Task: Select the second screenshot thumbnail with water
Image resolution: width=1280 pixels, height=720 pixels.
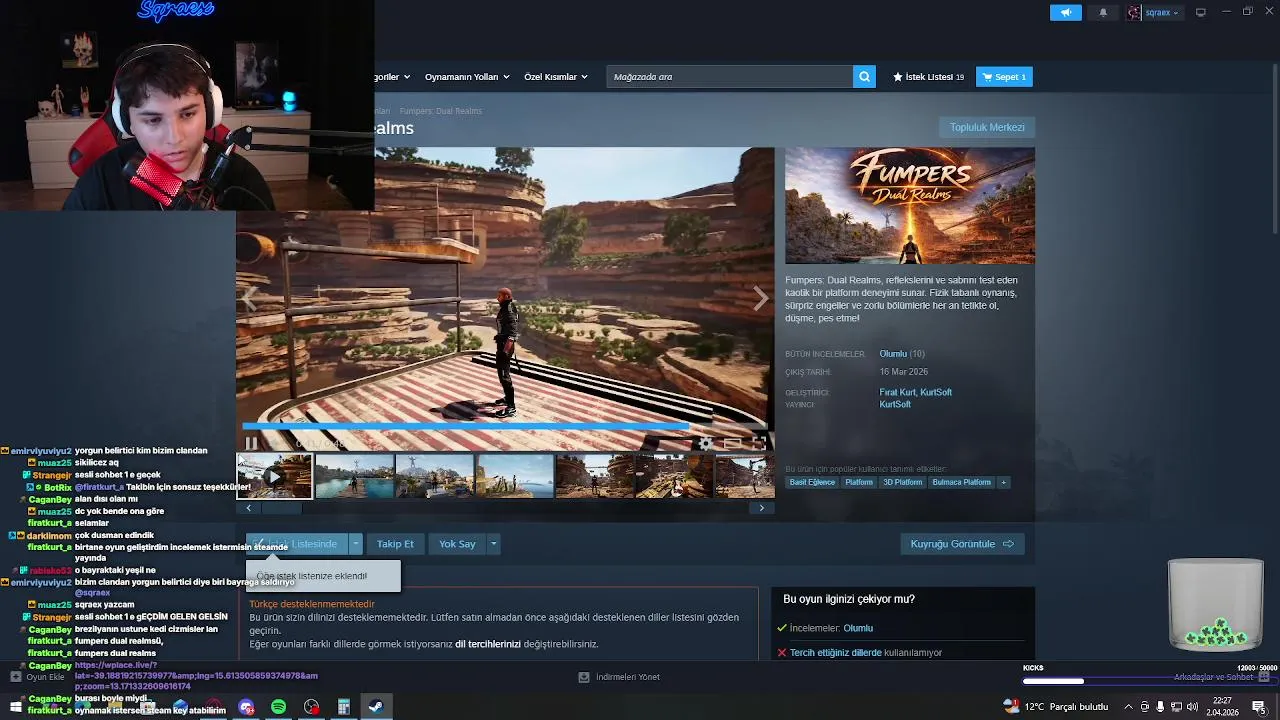Action: click(x=354, y=476)
